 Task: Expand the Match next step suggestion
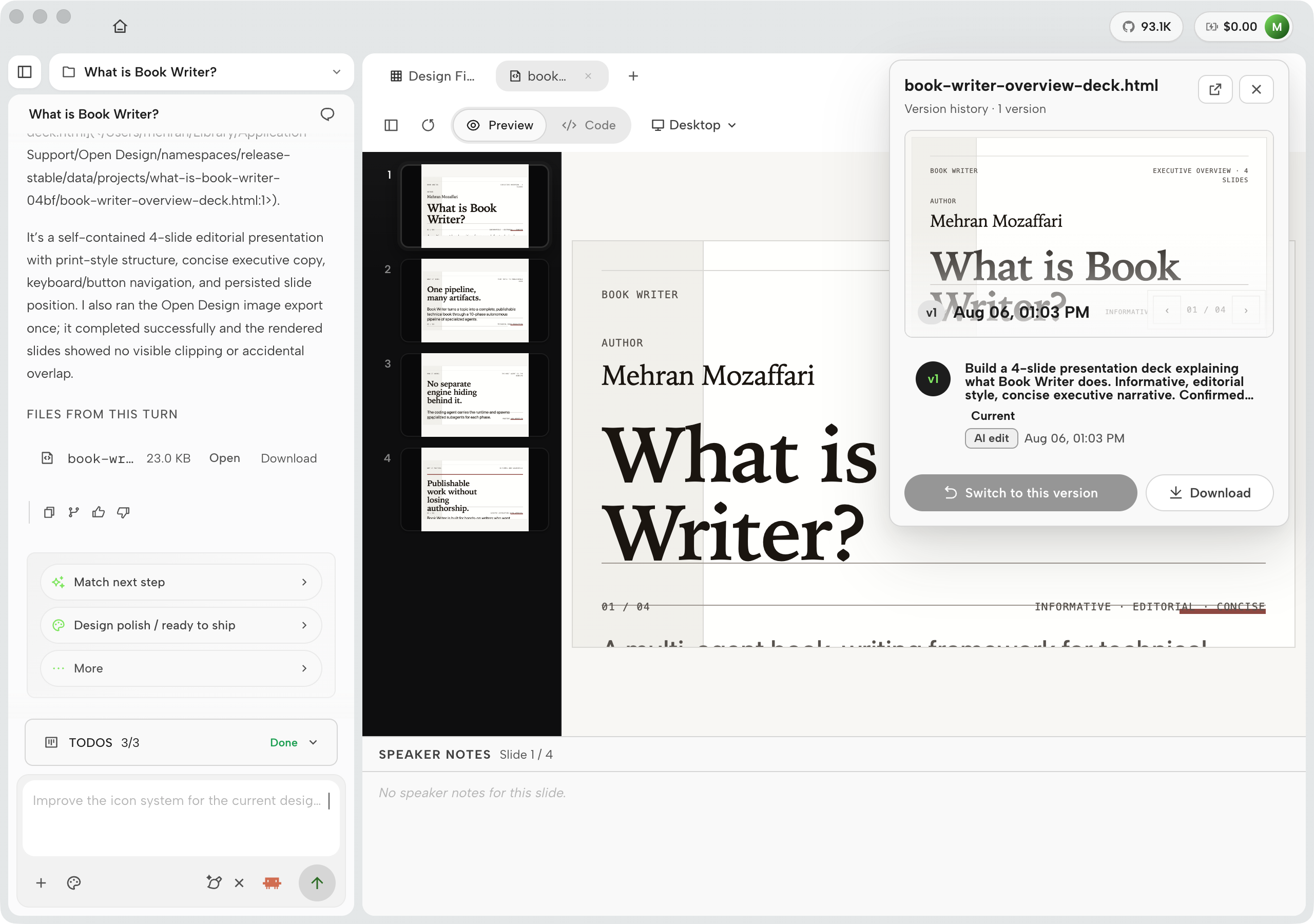click(181, 582)
